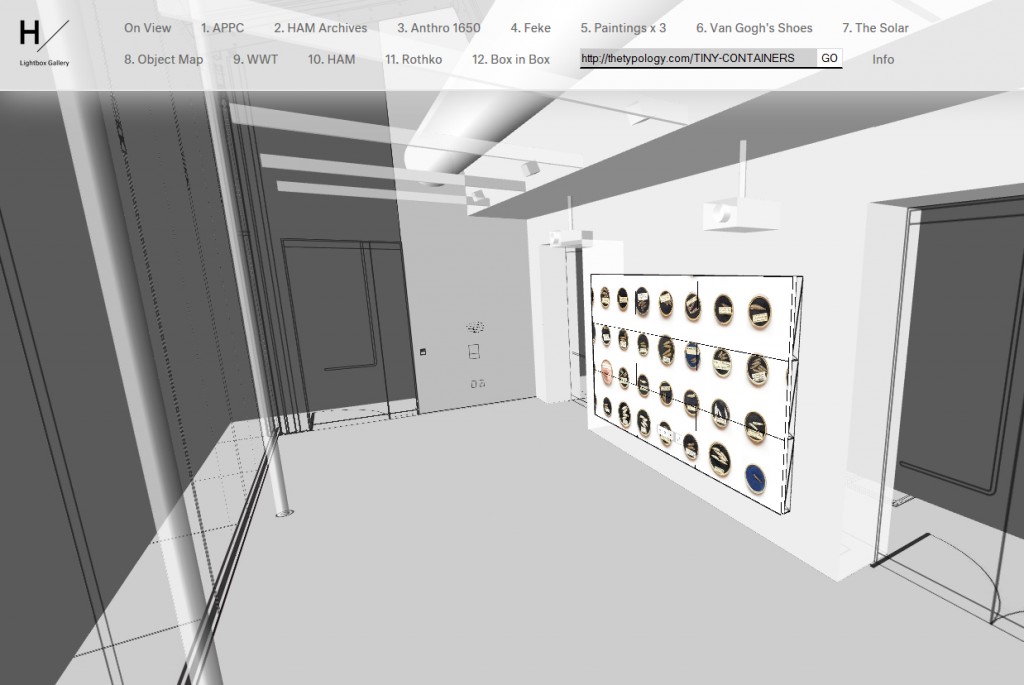Click the ceiling projector above the display wall

[x=726, y=212]
